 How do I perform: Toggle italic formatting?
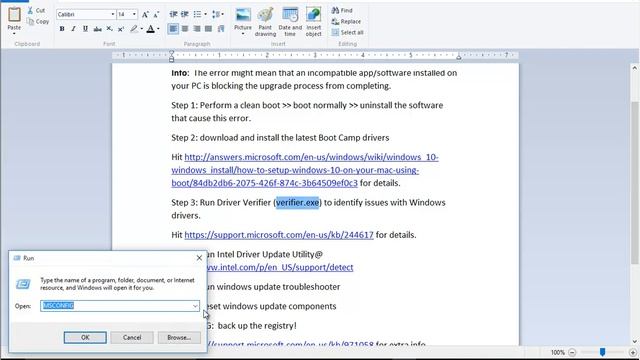(x=73, y=29)
